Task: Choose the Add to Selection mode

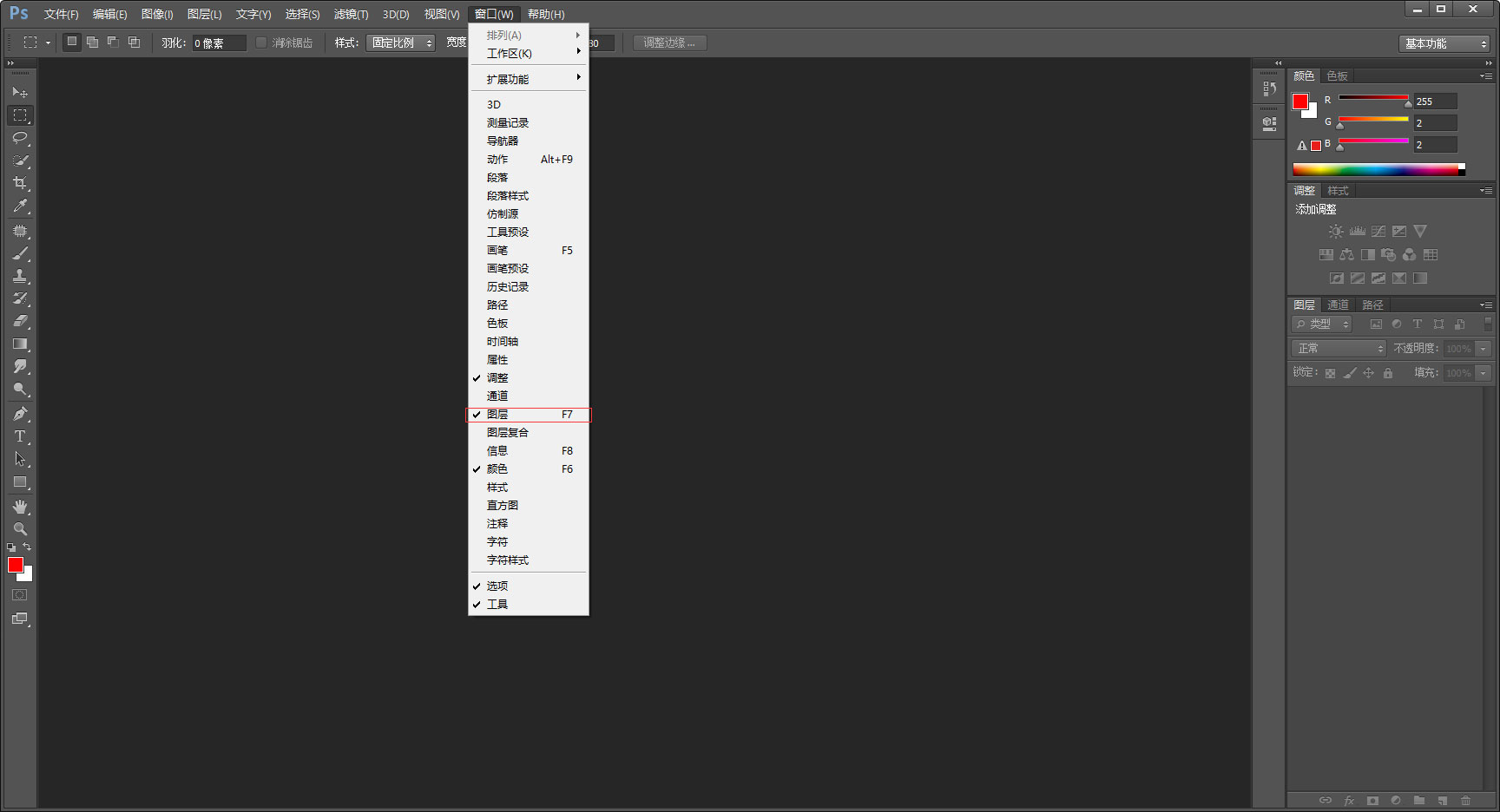Action: pyautogui.click(x=93, y=42)
